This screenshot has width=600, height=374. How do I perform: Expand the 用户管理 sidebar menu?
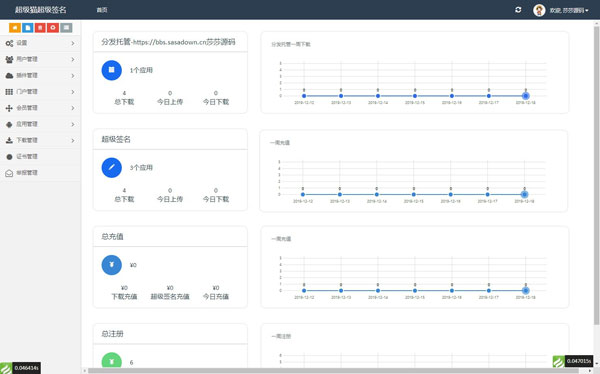40,59
